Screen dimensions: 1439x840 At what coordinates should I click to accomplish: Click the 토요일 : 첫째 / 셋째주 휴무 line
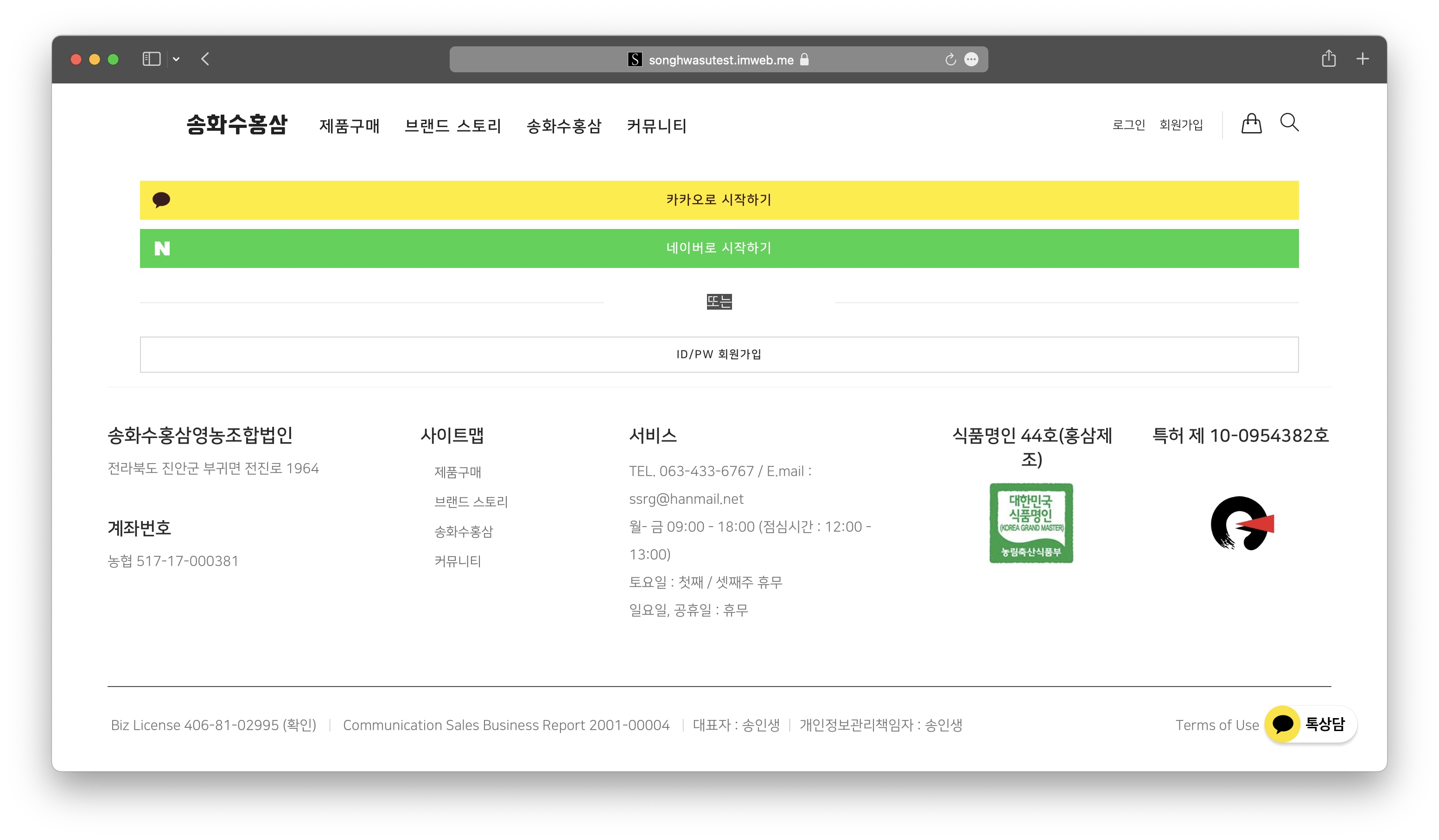pyautogui.click(x=706, y=582)
